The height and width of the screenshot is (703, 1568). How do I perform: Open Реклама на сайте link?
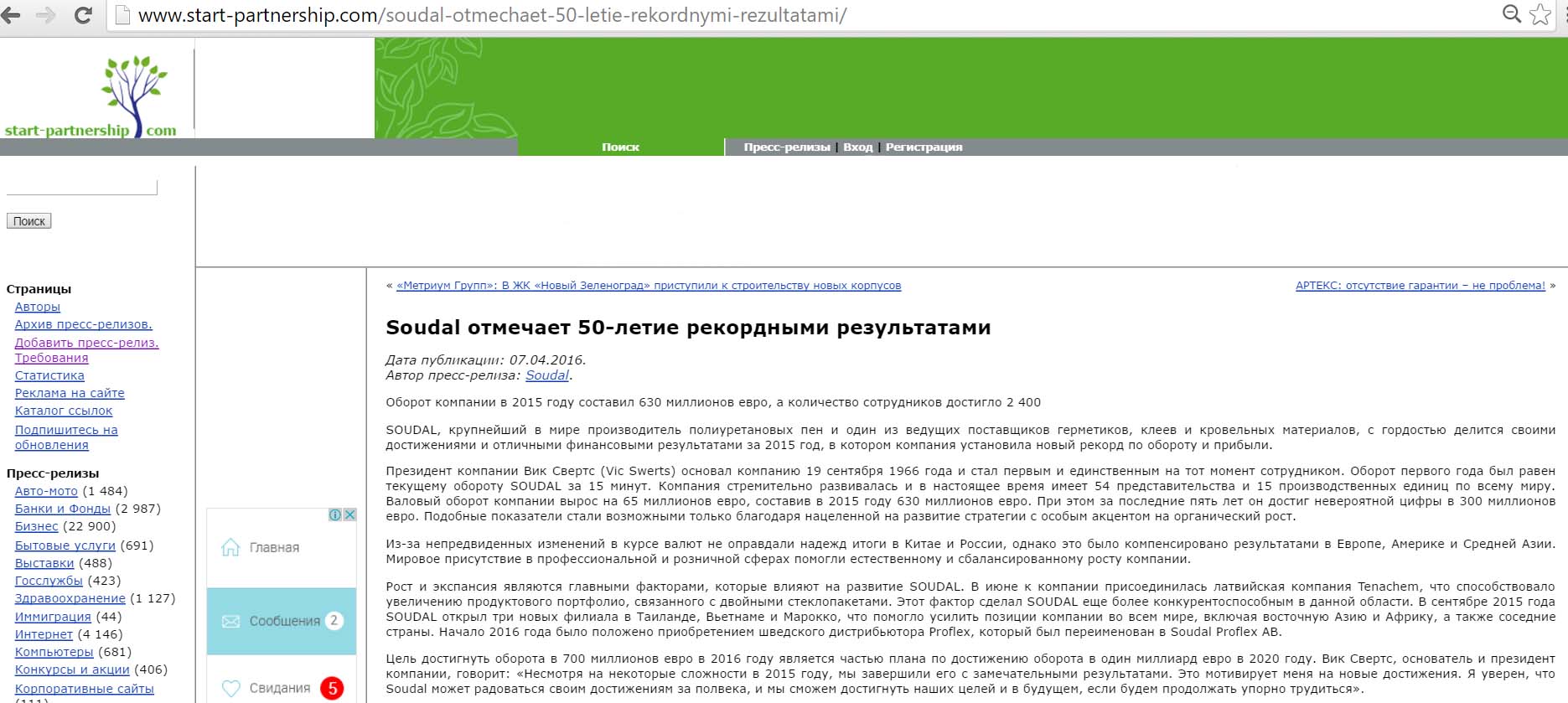[x=70, y=393]
